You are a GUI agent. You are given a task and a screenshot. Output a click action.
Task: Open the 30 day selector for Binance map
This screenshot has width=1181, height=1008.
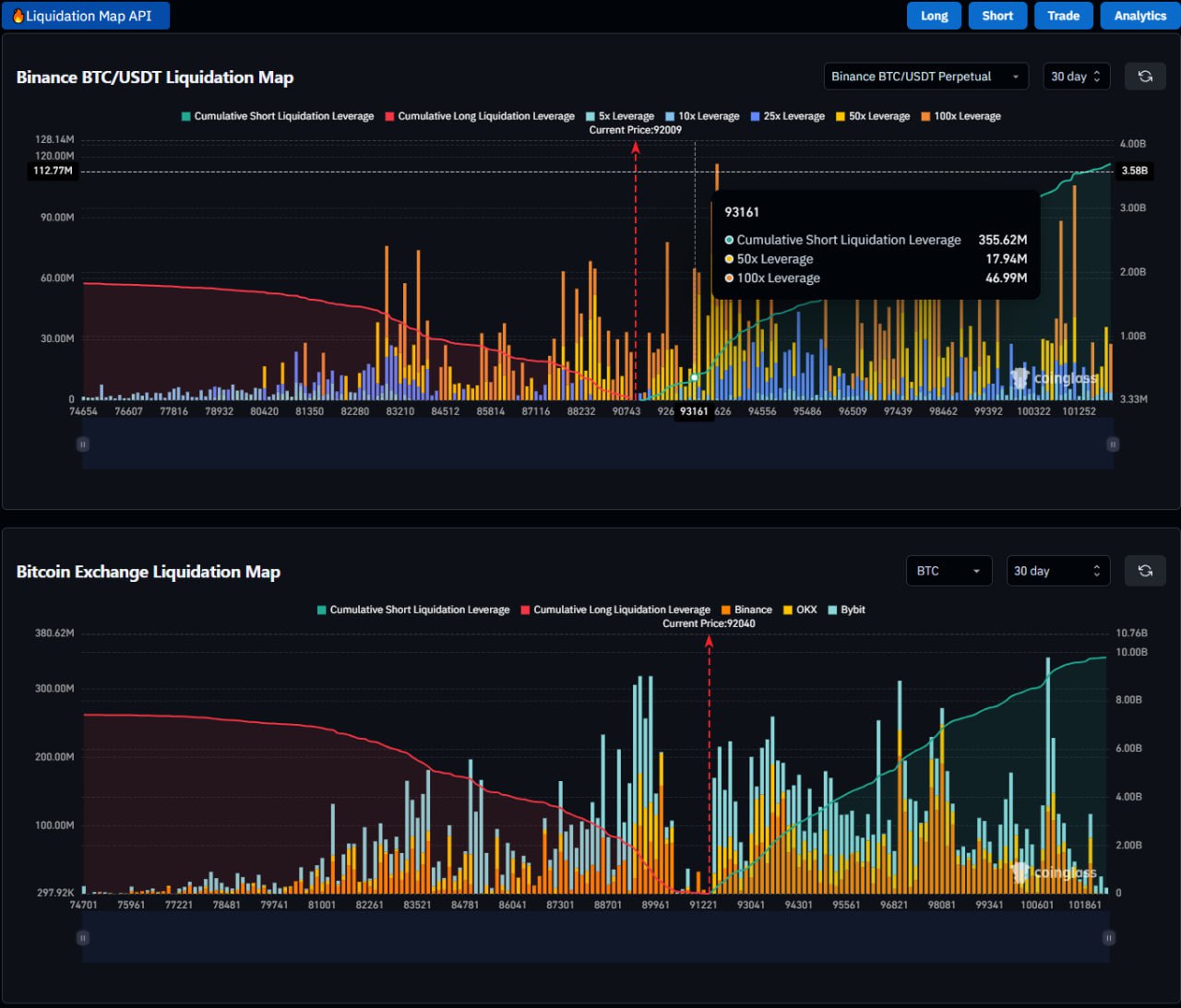(1076, 77)
